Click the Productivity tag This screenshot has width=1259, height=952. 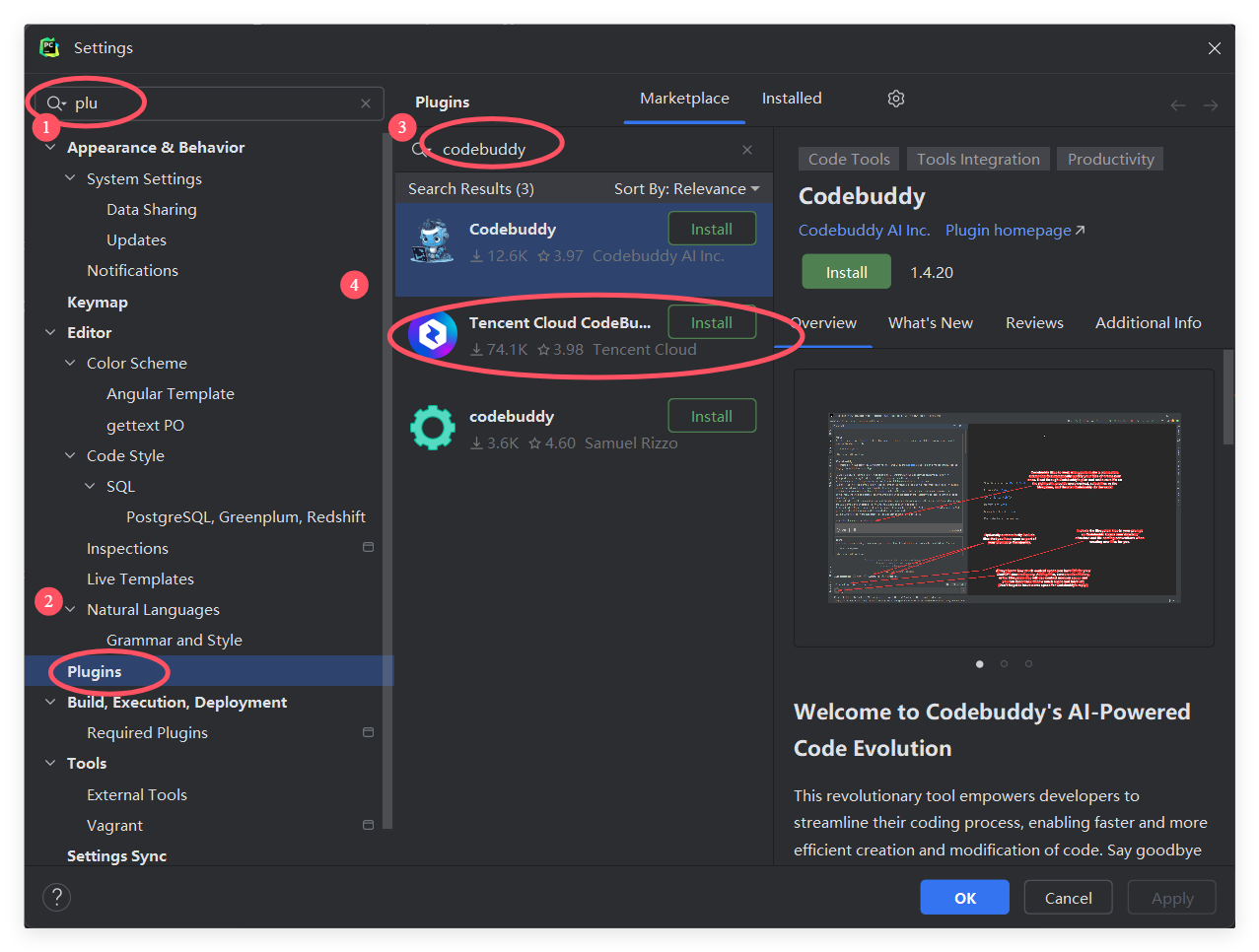[1110, 159]
